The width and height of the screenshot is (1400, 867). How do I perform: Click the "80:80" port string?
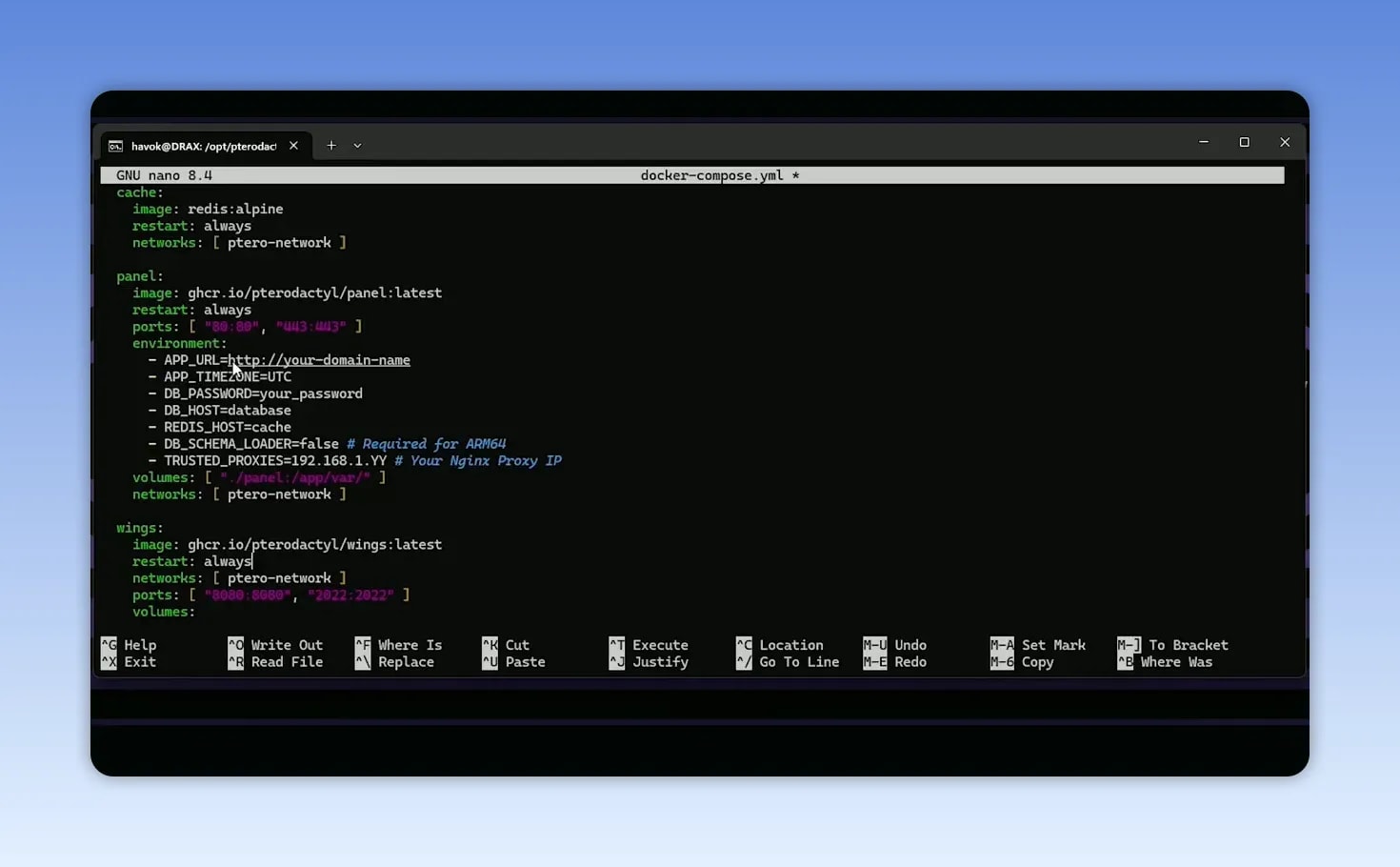coord(231,327)
